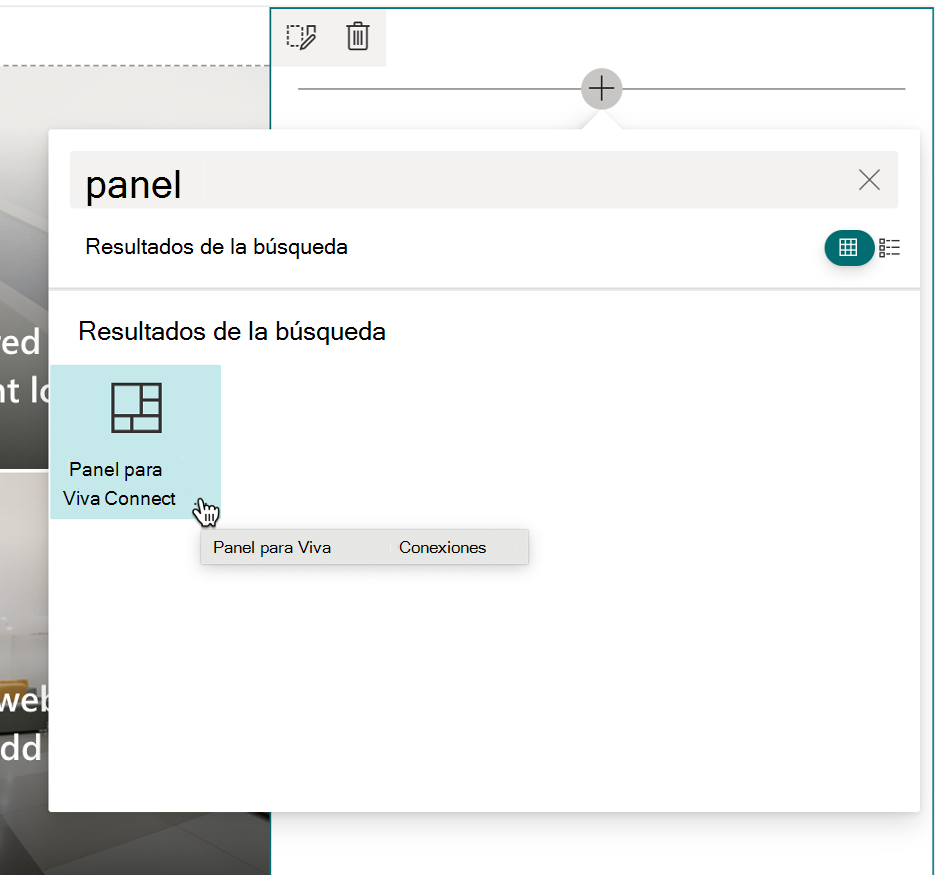The image size is (936, 876).
Task: Click the plus icon to add a web part
Action: coord(601,89)
